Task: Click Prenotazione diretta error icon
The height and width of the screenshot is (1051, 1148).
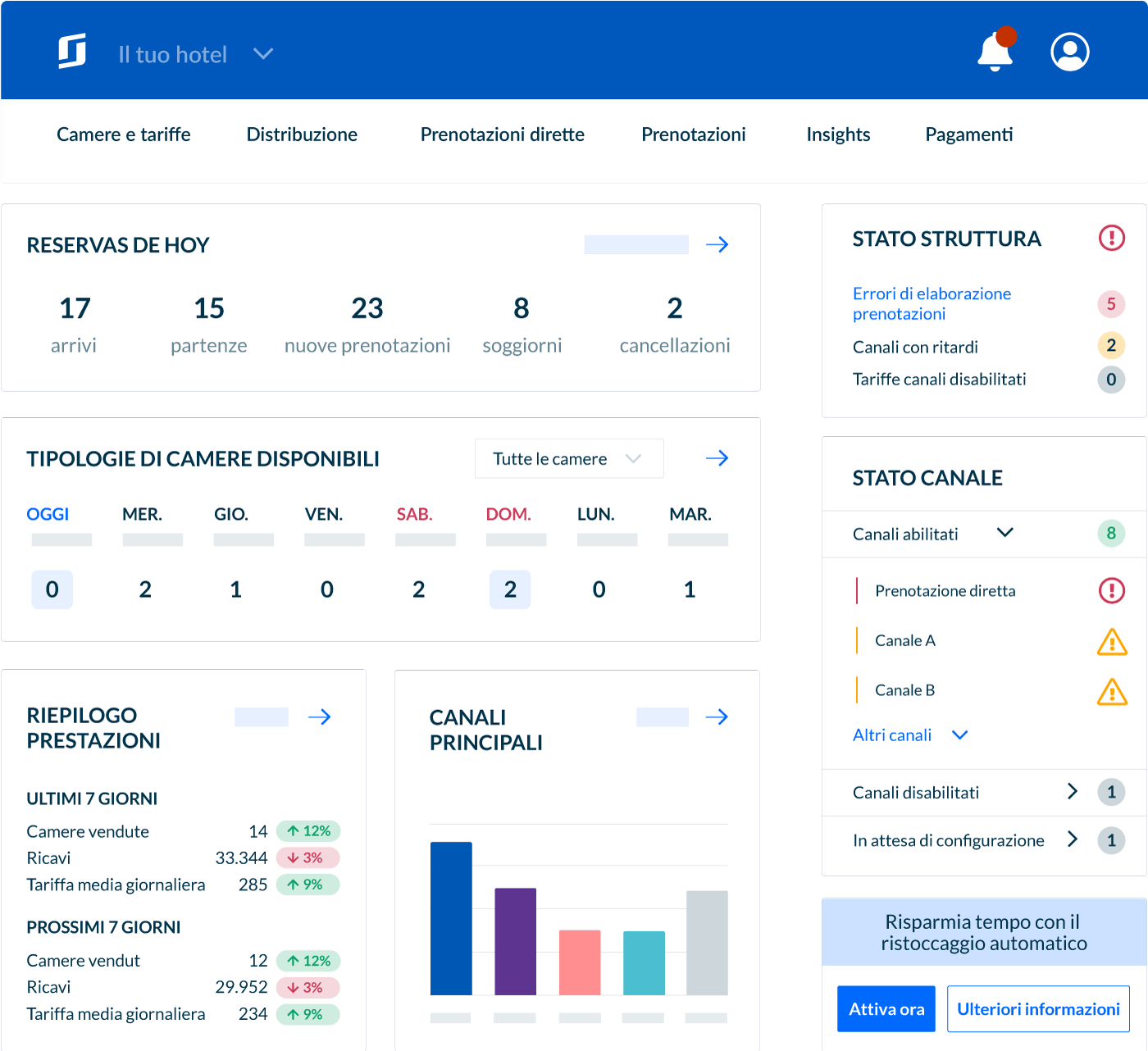Action: click(1111, 590)
